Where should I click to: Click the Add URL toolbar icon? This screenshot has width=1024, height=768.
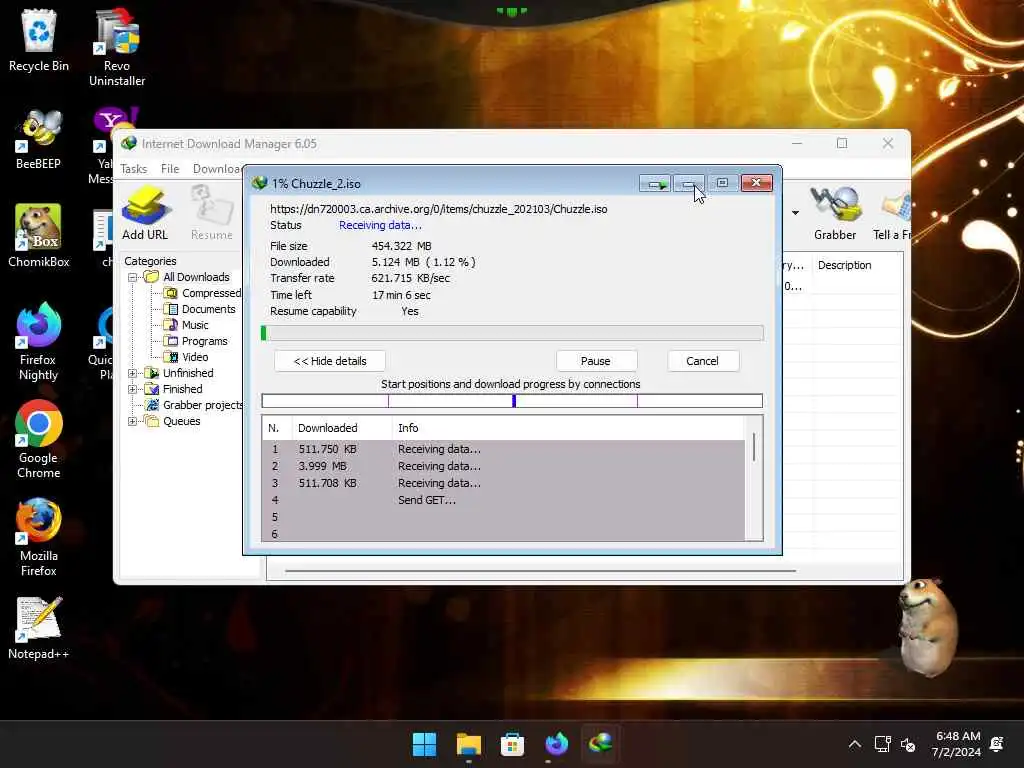(145, 213)
